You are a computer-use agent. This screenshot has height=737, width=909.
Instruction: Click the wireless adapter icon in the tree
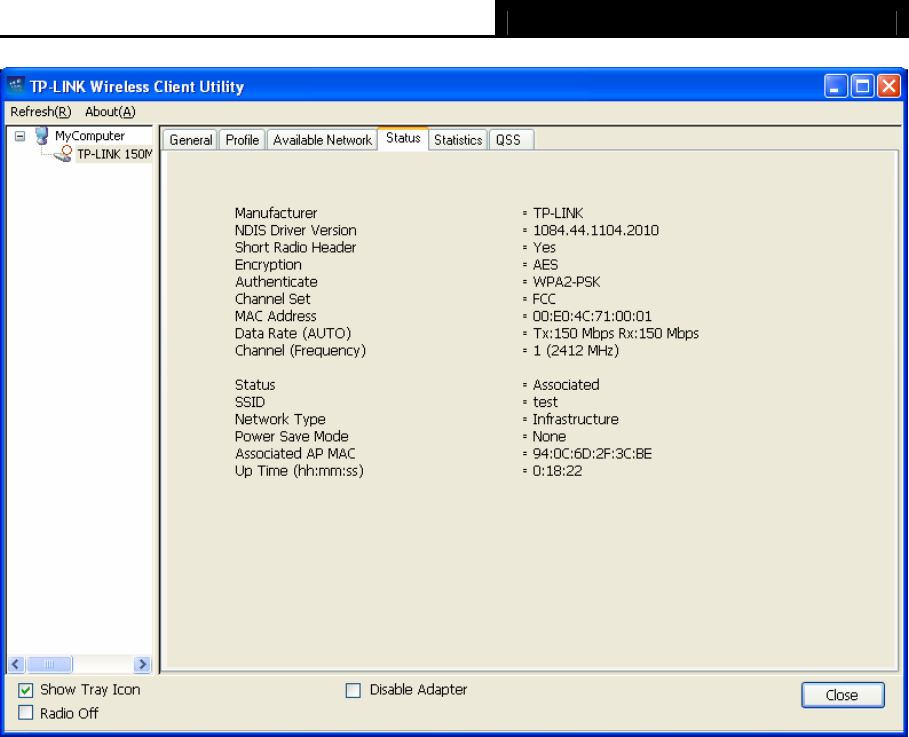pyautogui.click(x=63, y=154)
